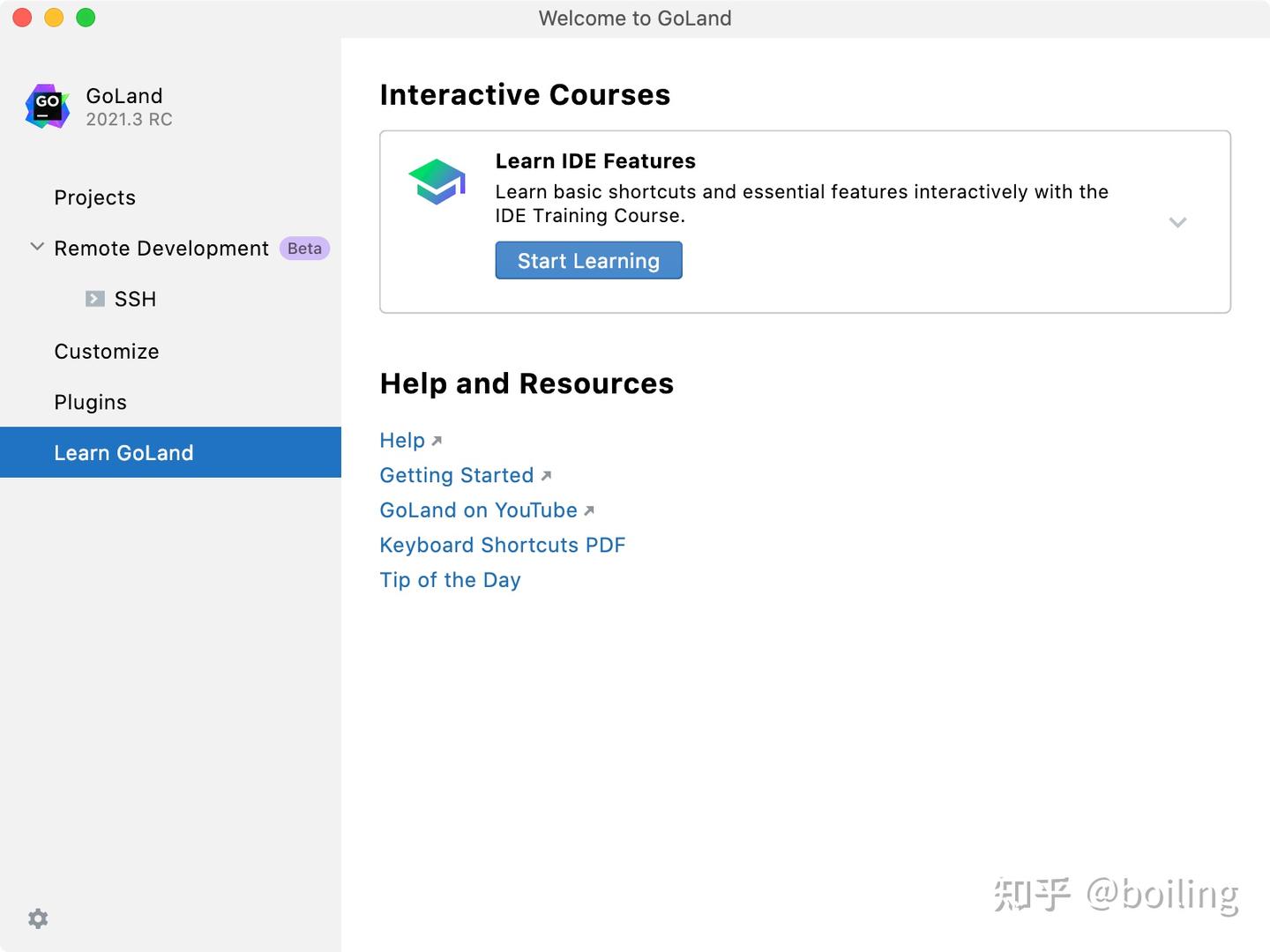Open settings gear icon at bottom left
1270x952 pixels.
[38, 919]
